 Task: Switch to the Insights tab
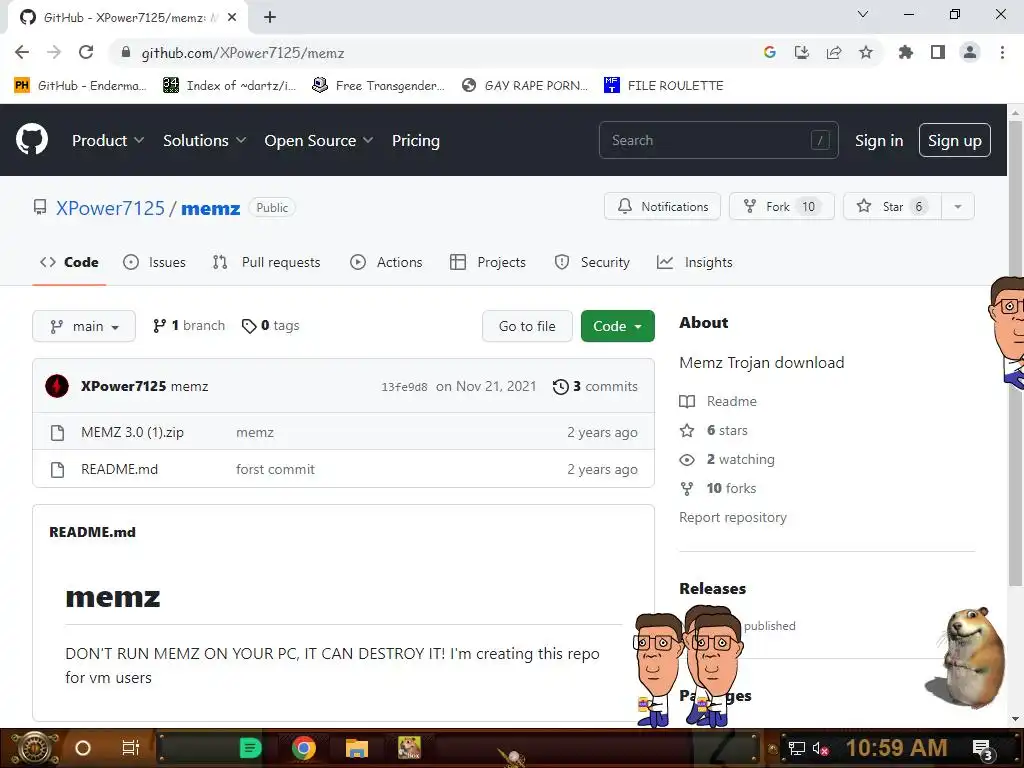[695, 262]
